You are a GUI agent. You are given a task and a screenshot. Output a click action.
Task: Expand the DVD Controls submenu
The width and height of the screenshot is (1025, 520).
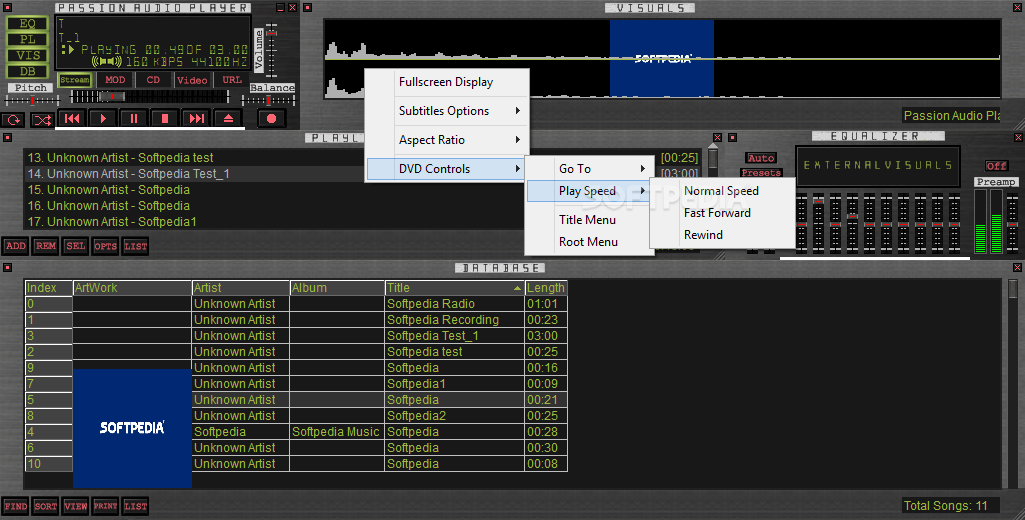click(446, 169)
